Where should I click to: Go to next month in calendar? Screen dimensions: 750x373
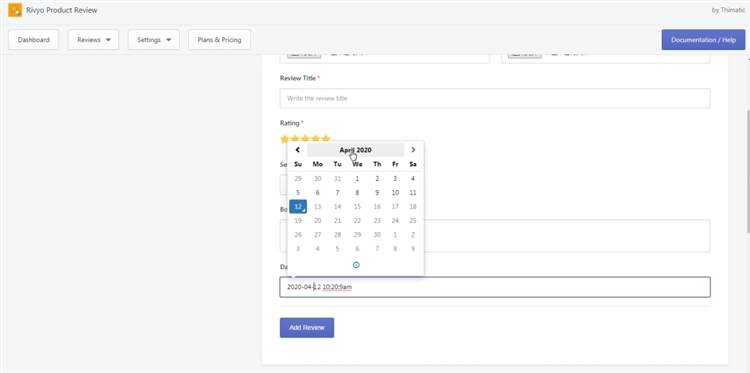pyautogui.click(x=413, y=150)
